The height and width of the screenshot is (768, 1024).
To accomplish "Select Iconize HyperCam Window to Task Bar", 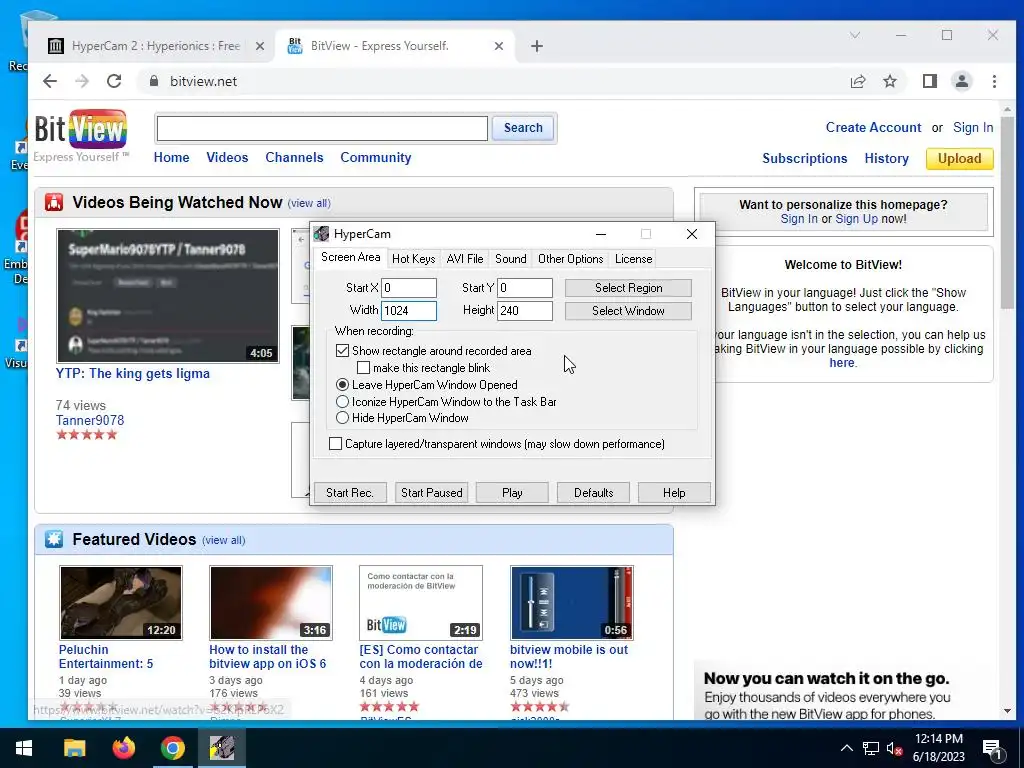I will (342, 402).
